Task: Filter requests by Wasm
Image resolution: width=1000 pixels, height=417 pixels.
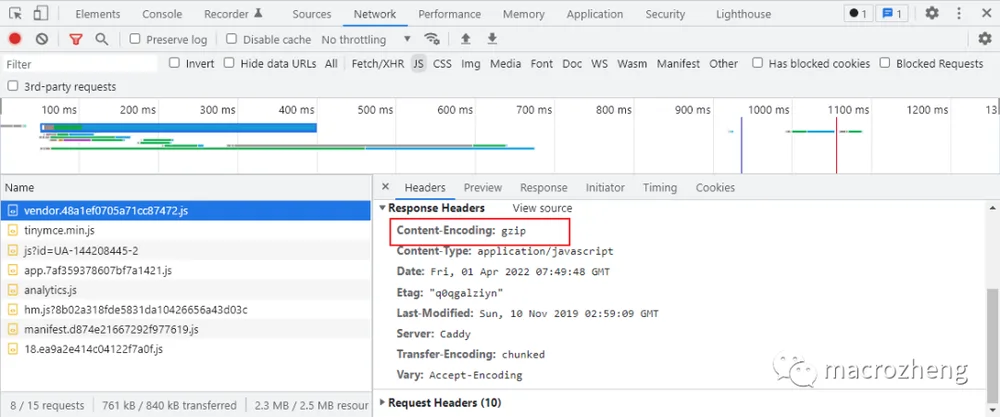Action: pyautogui.click(x=632, y=64)
